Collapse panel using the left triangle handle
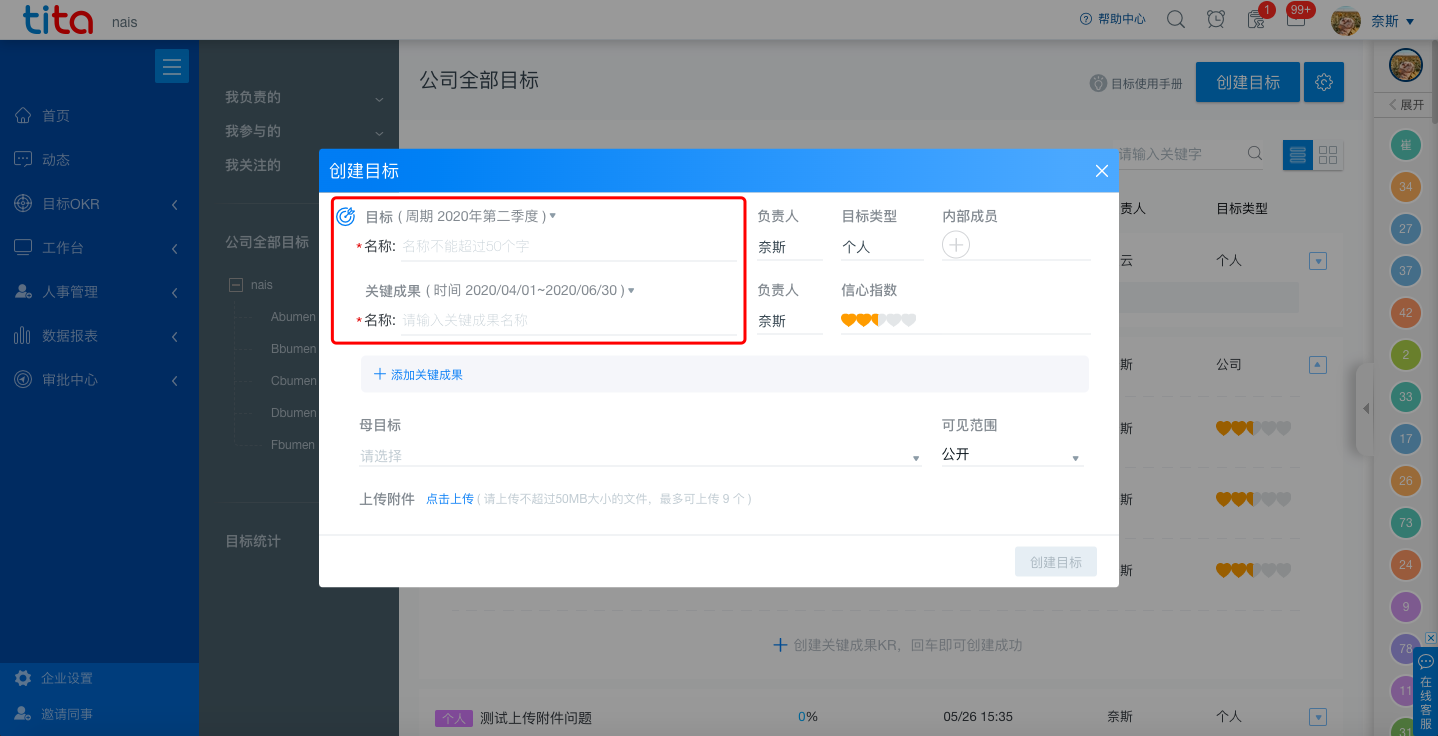Image resolution: width=1438 pixels, height=736 pixels. [x=1365, y=409]
